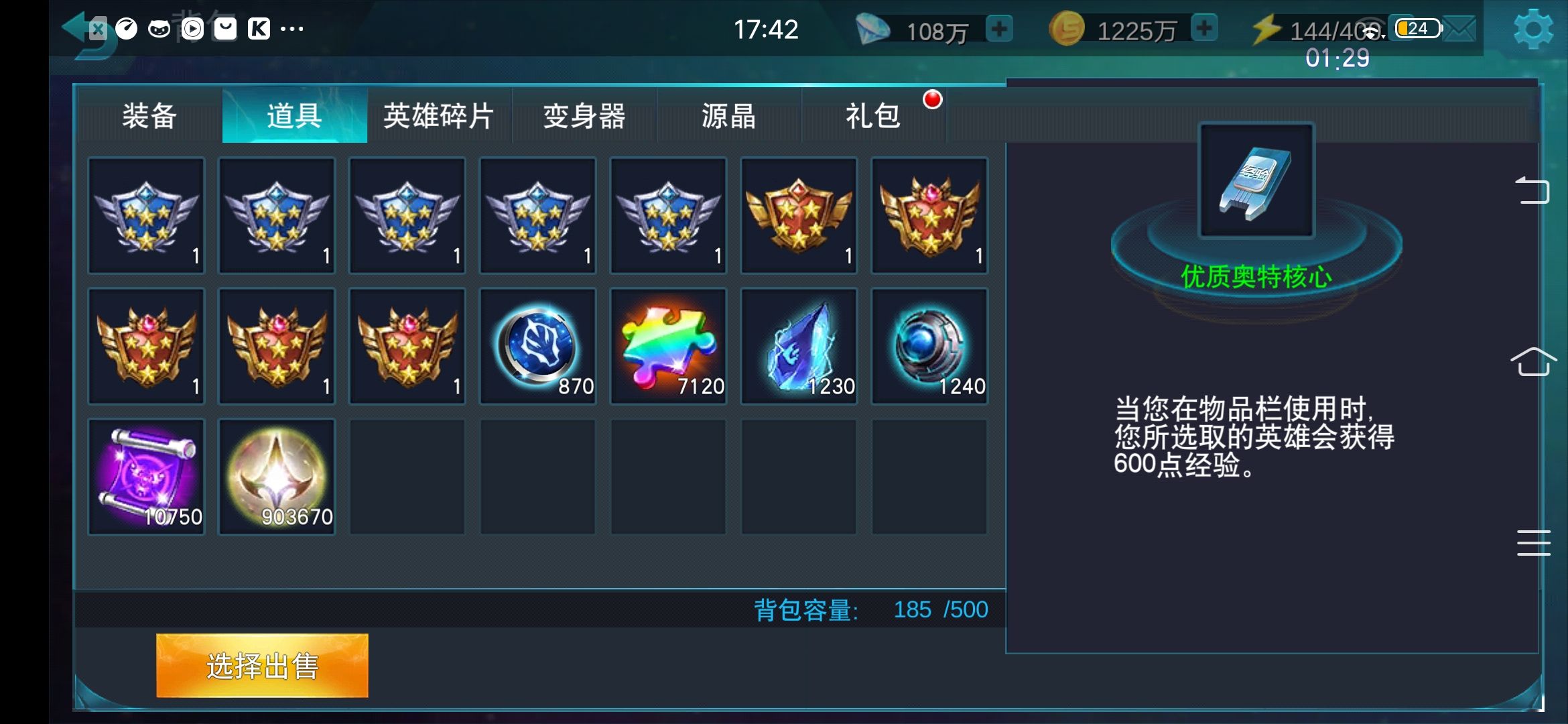
Task: Open the settings gear icon
Action: click(1533, 29)
